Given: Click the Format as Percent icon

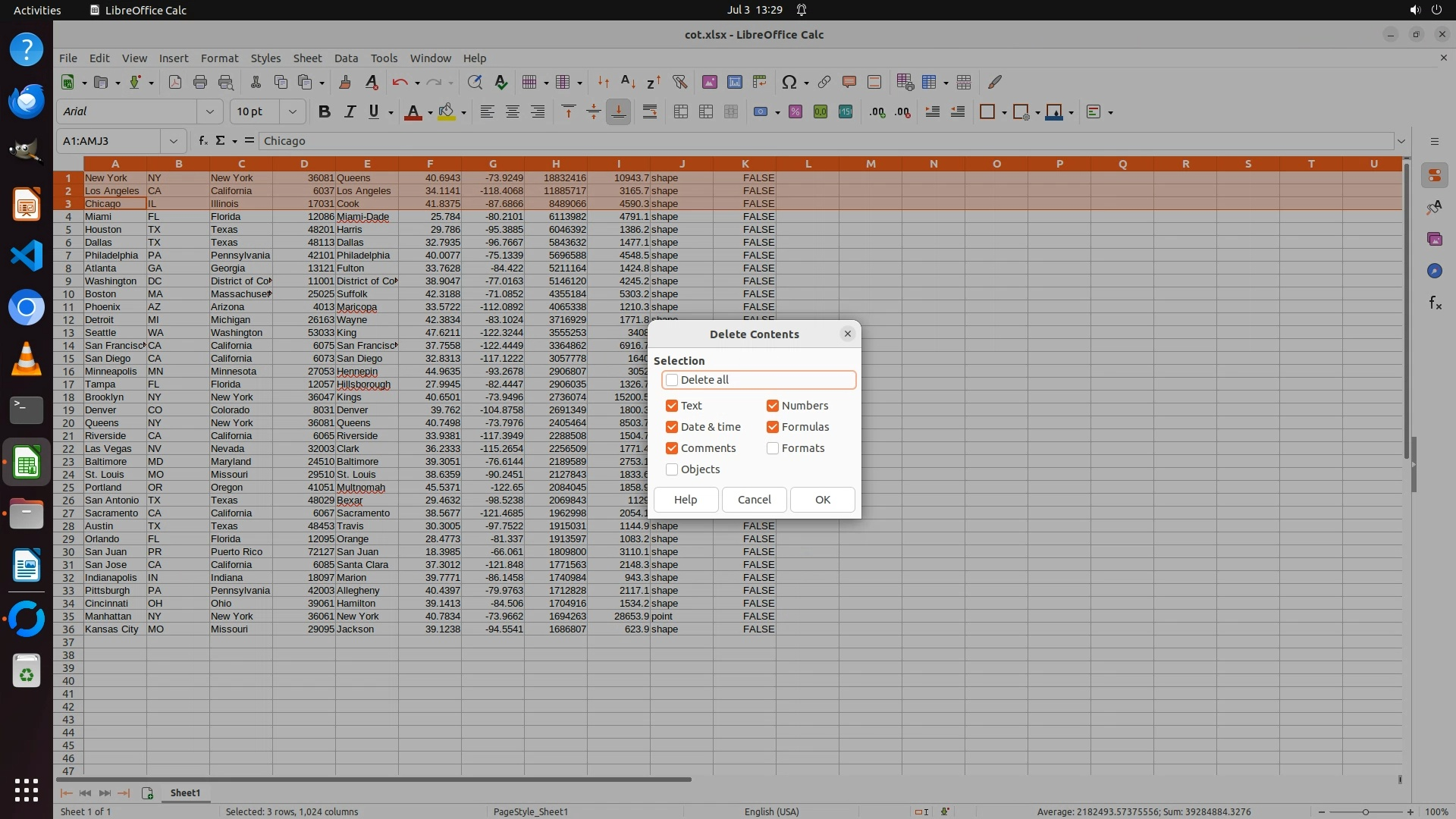Looking at the screenshot, I should [x=795, y=111].
